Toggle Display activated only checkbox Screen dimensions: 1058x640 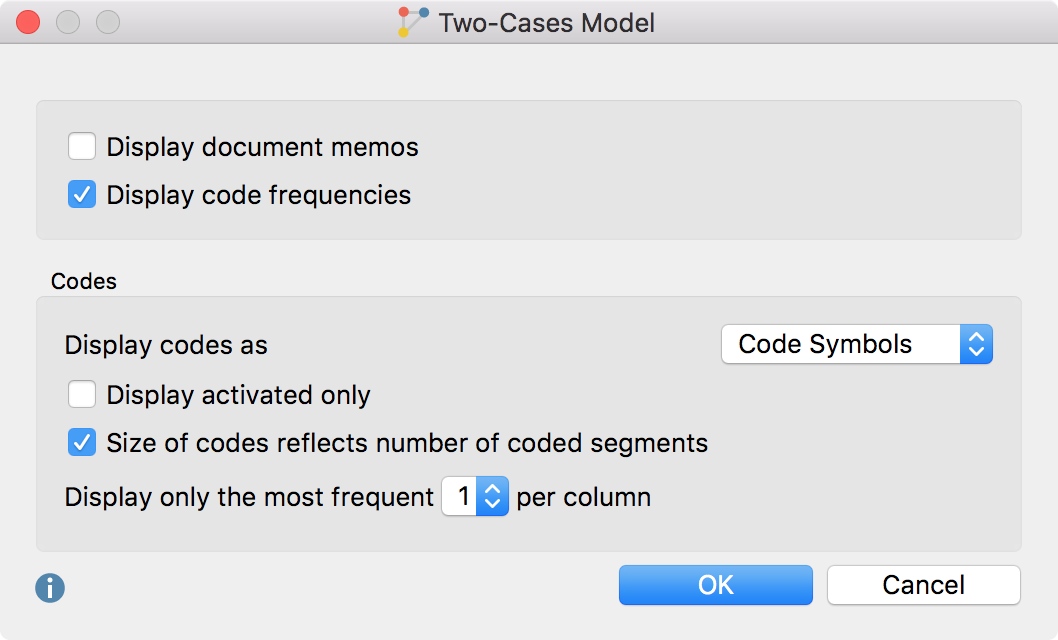coord(82,395)
